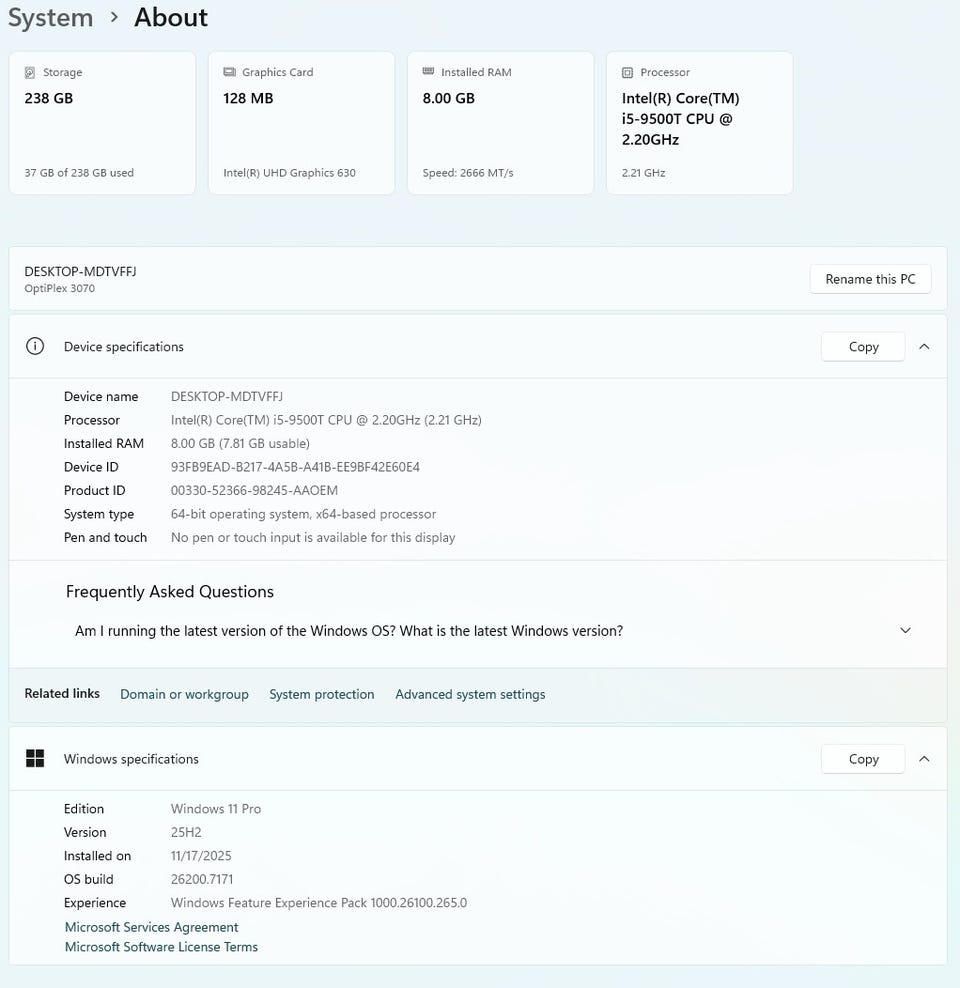The height and width of the screenshot is (988, 960).
Task: Click the Processor chip icon
Action: coord(627,73)
